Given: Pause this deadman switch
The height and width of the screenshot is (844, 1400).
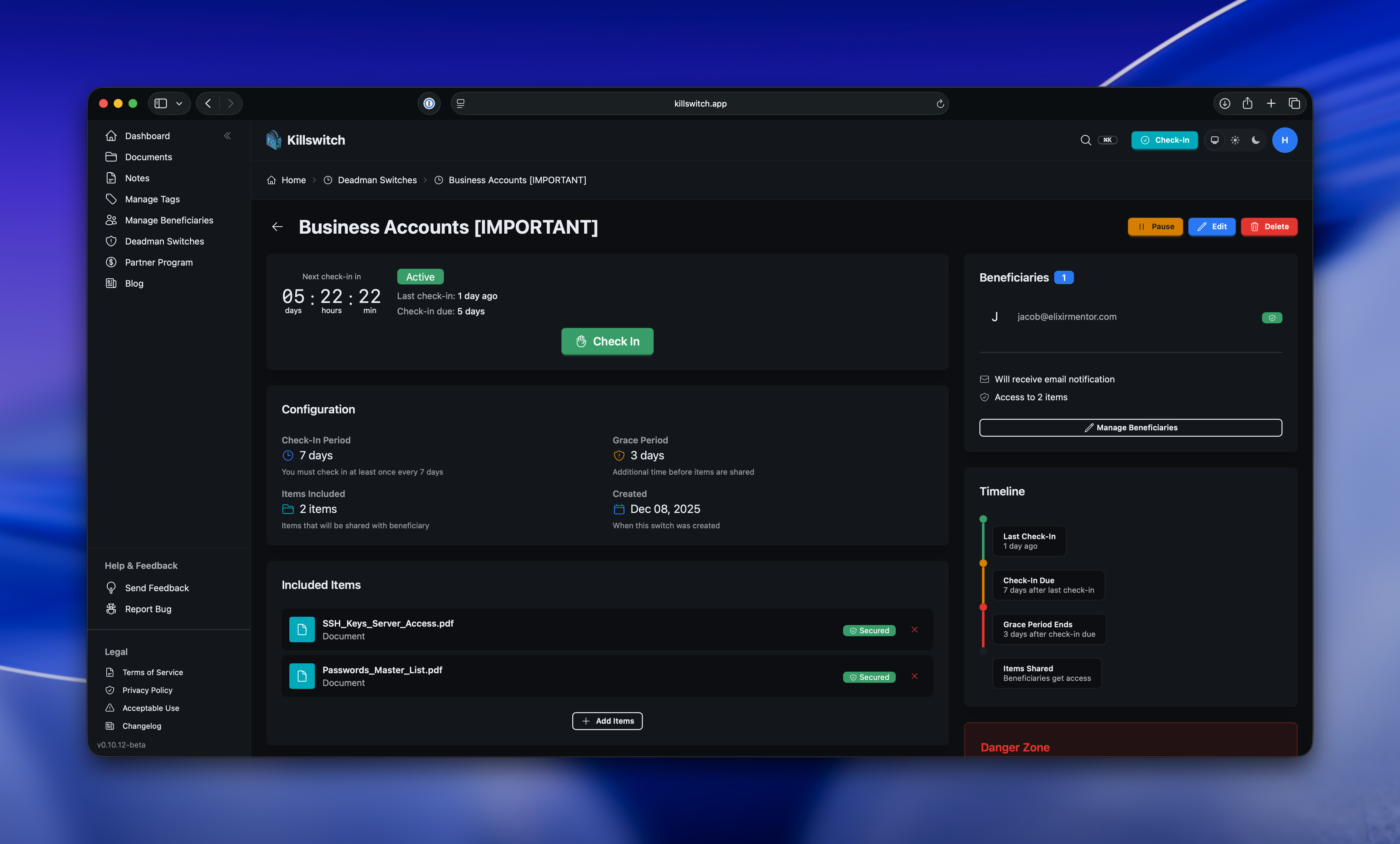Looking at the screenshot, I should point(1155,227).
